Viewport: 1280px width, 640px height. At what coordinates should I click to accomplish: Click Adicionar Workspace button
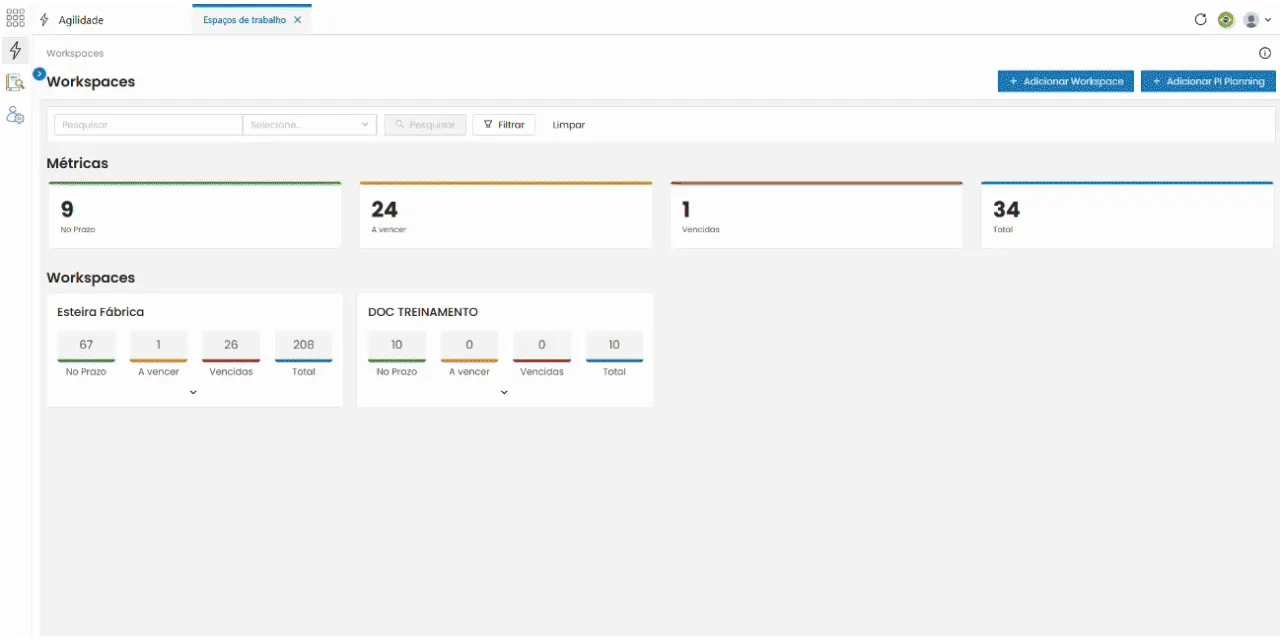pyautogui.click(x=1066, y=81)
